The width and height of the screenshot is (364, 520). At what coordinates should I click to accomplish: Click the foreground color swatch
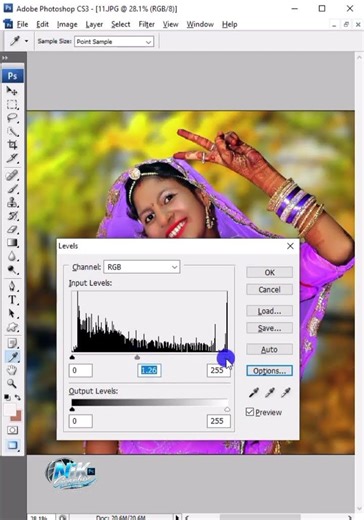click(x=10, y=409)
